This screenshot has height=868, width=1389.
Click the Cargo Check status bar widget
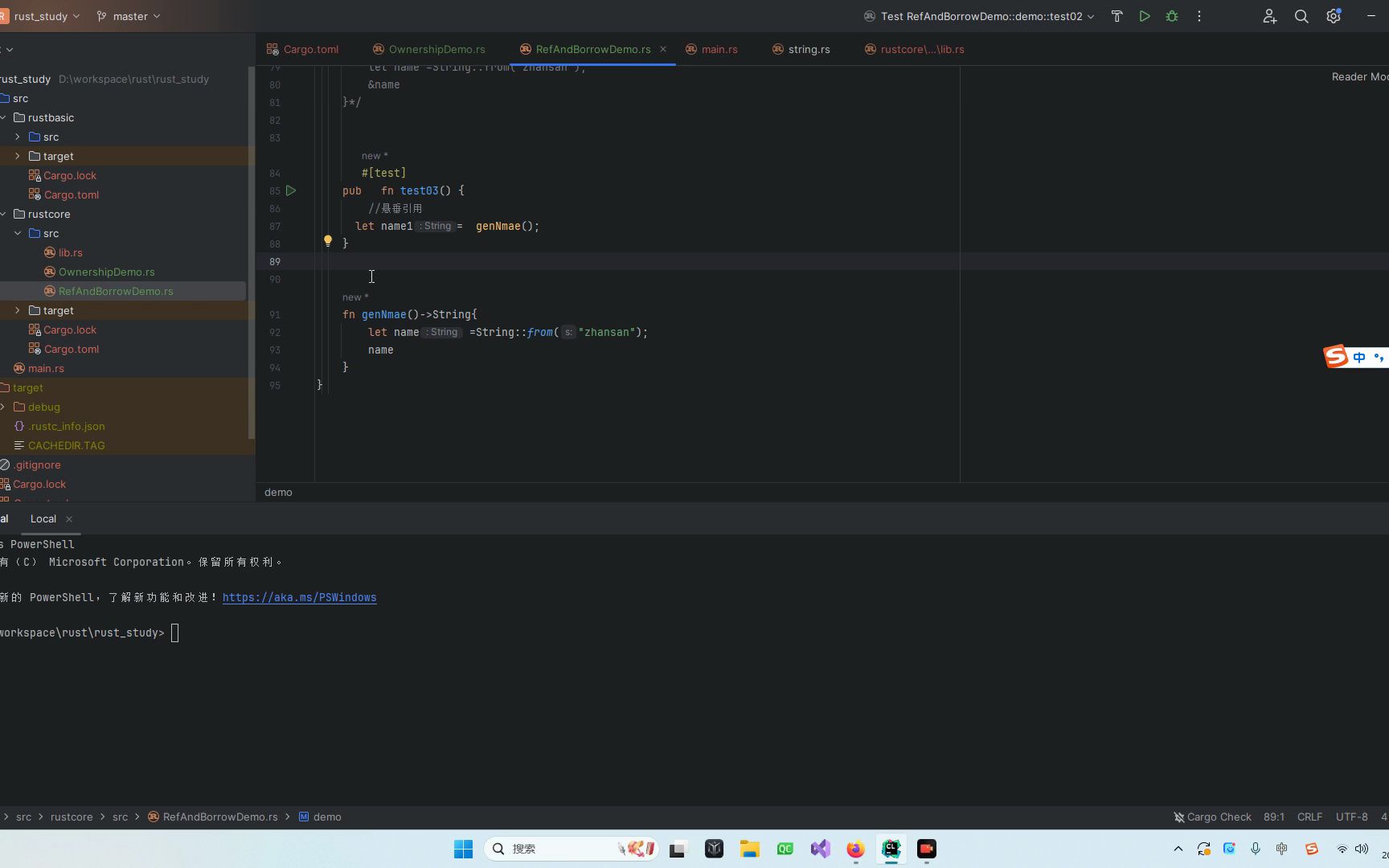1212,817
